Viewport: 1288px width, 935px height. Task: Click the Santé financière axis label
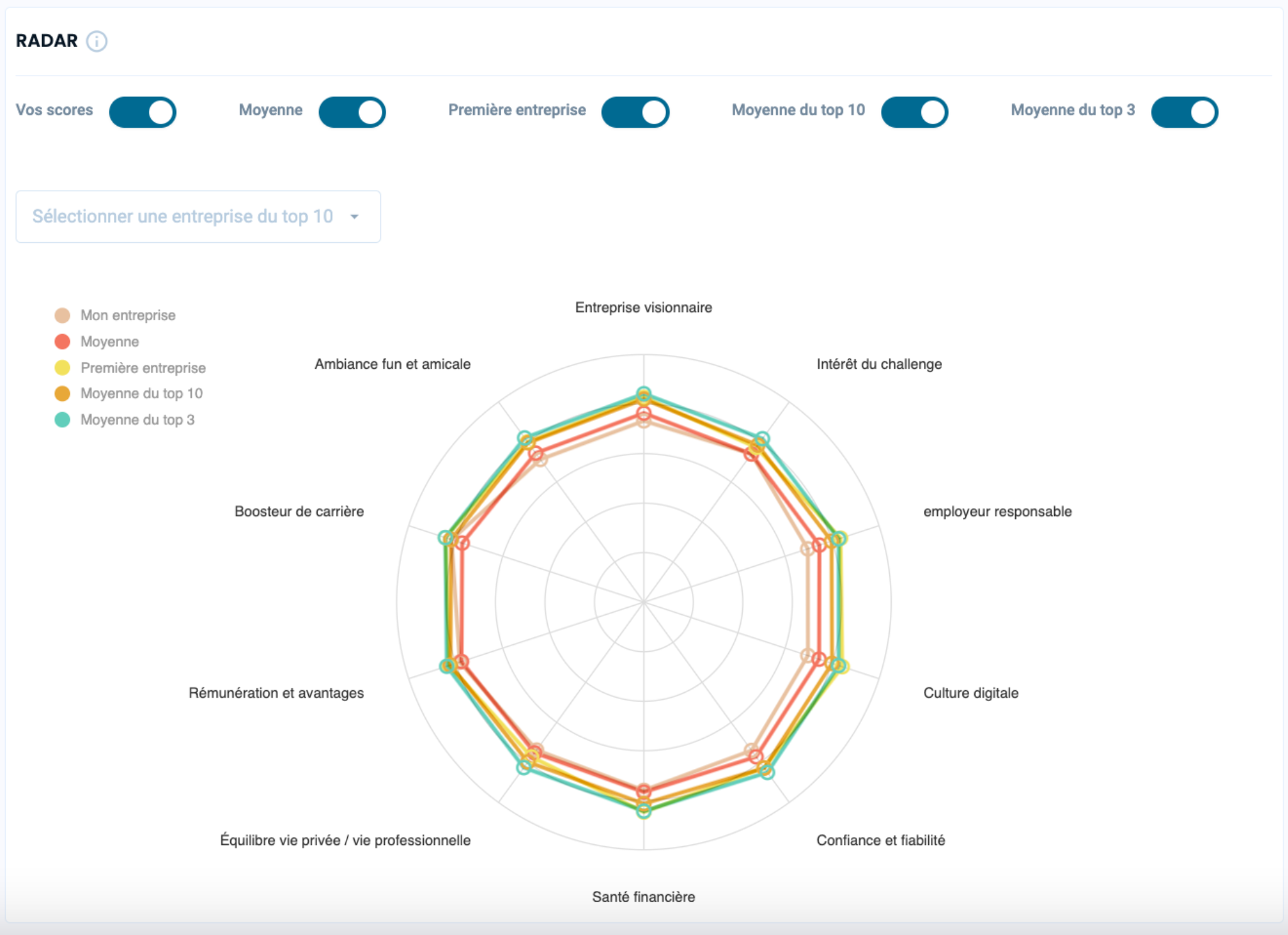(643, 897)
